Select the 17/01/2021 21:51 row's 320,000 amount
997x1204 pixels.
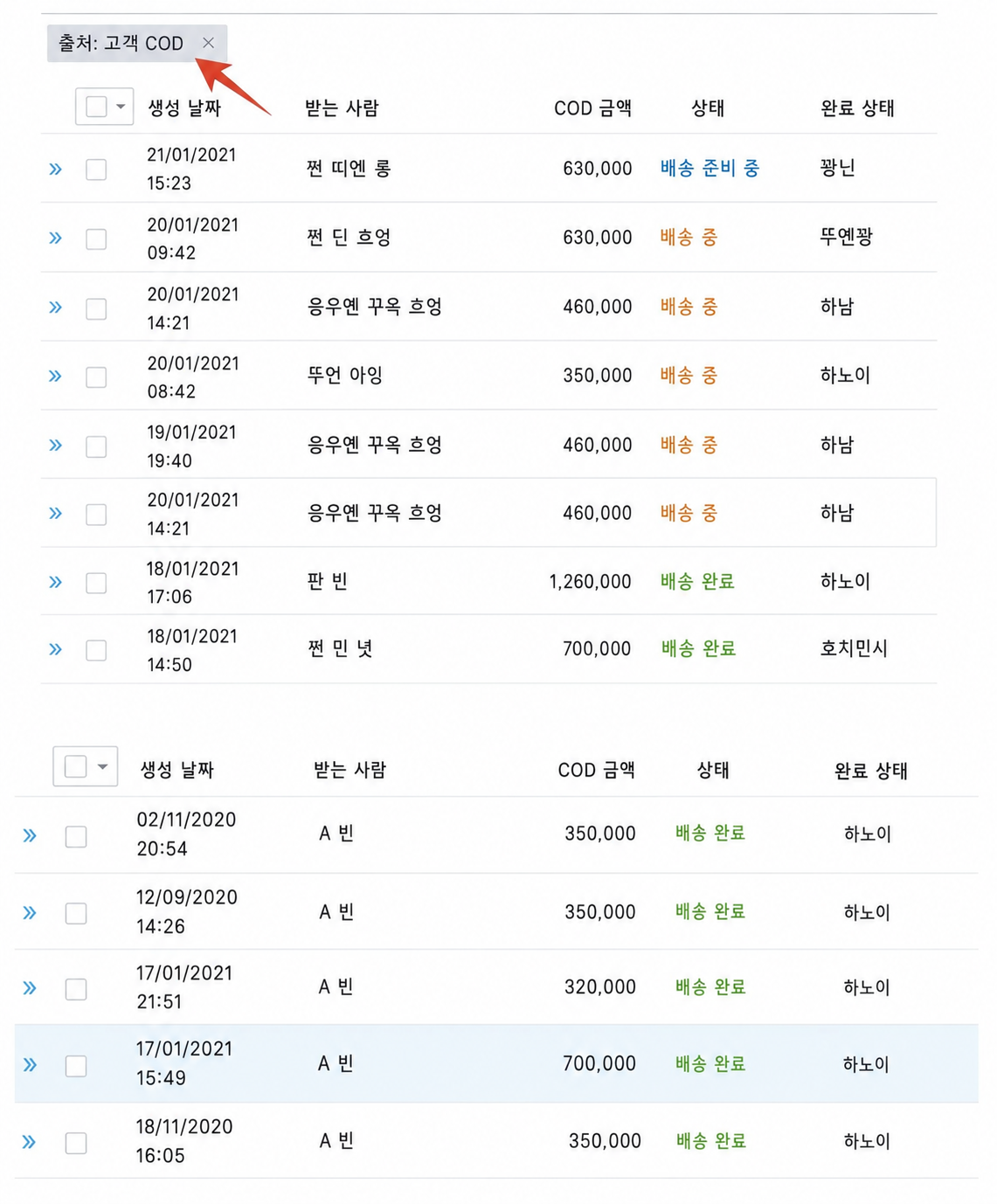click(599, 986)
